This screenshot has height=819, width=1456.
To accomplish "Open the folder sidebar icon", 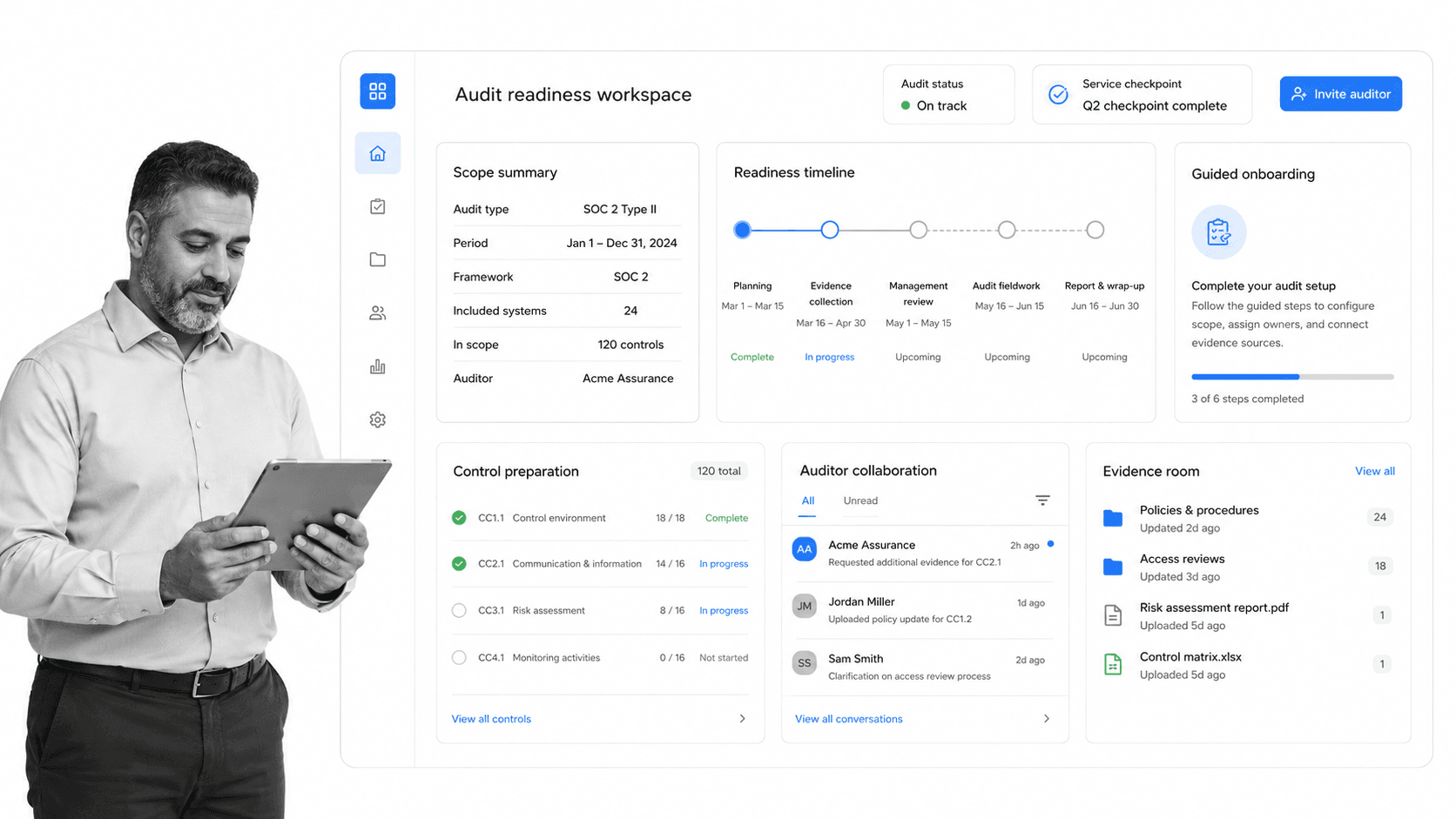I will click(x=377, y=259).
